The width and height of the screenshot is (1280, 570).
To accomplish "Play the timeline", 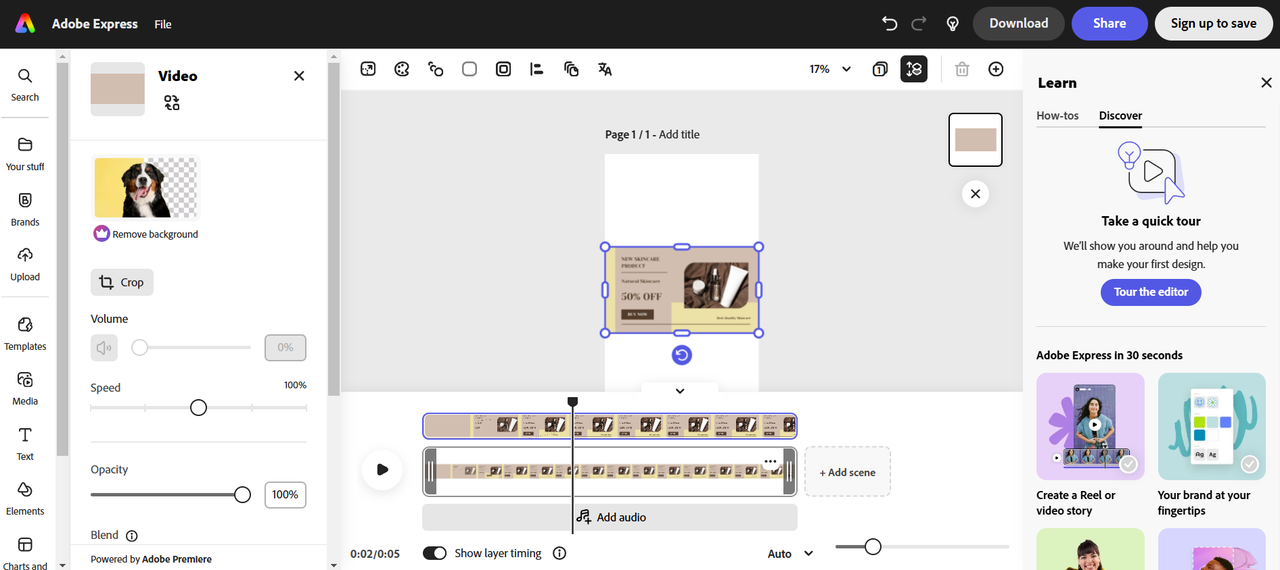I will 382,469.
